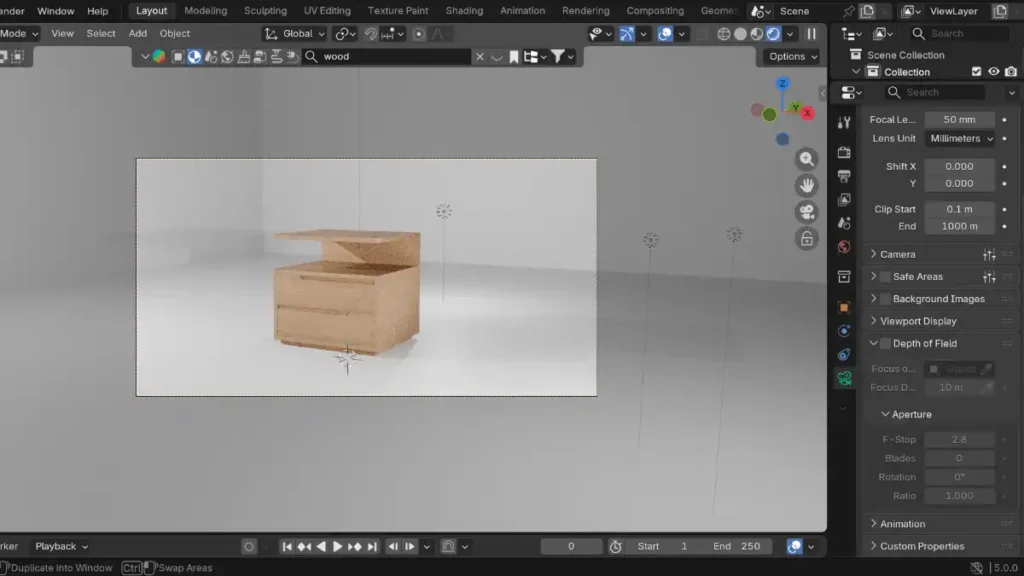Toggle Collection exclude checkbox in outliner
Screen dimensions: 1024x576
(976, 72)
